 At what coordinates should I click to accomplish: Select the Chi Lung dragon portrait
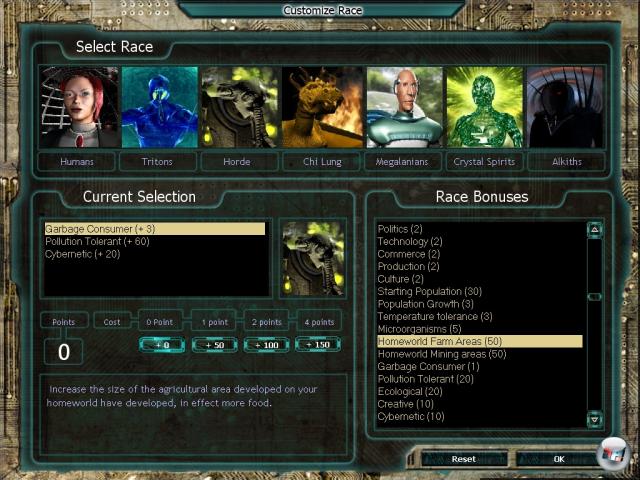(x=322, y=107)
